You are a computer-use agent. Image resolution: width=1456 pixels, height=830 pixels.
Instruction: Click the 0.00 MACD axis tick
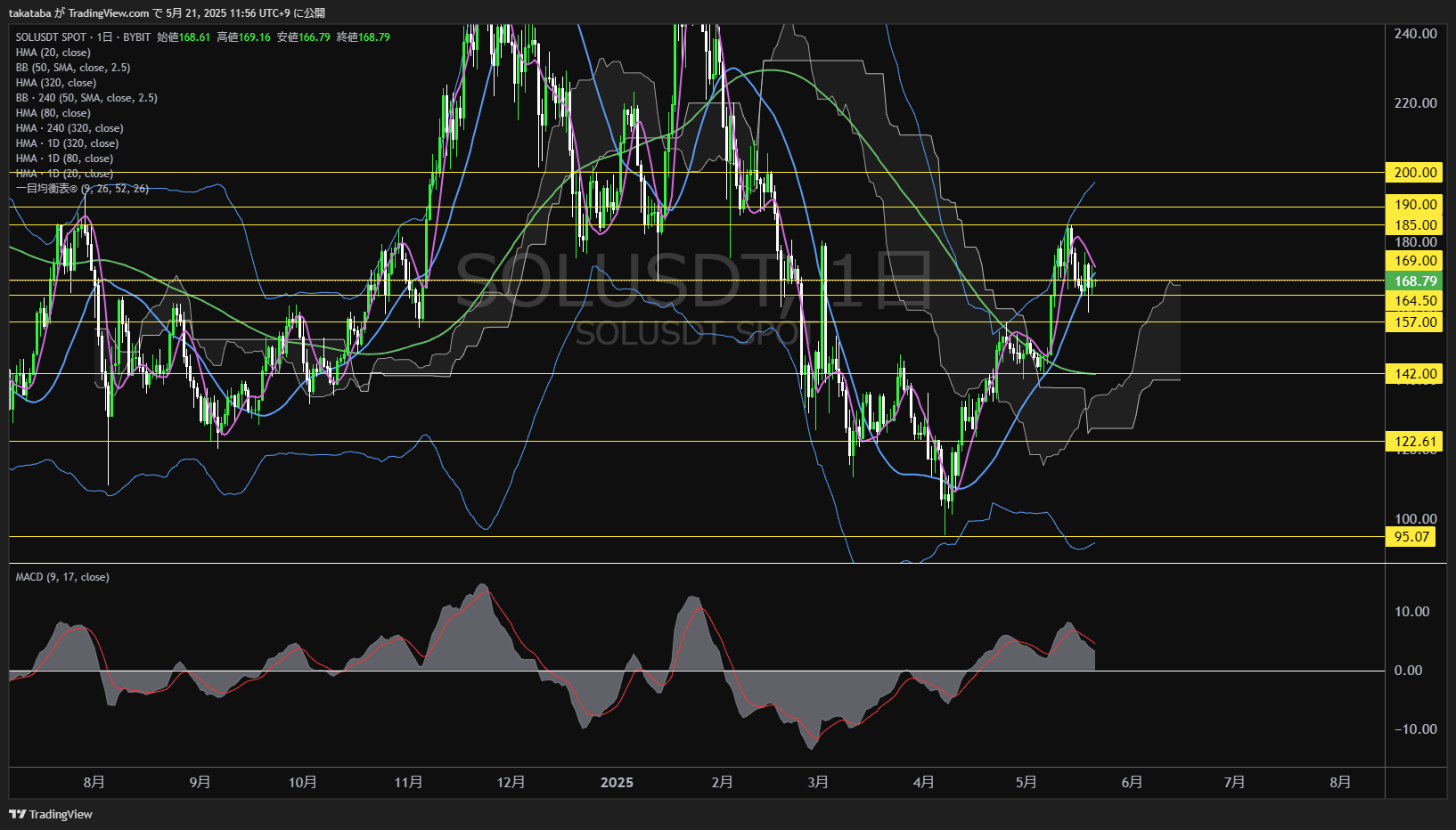click(x=1408, y=671)
